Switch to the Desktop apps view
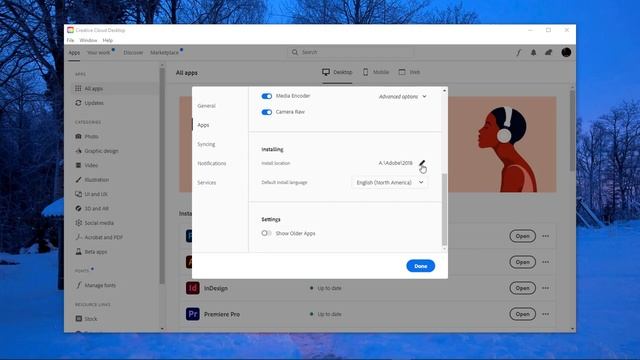 point(337,72)
